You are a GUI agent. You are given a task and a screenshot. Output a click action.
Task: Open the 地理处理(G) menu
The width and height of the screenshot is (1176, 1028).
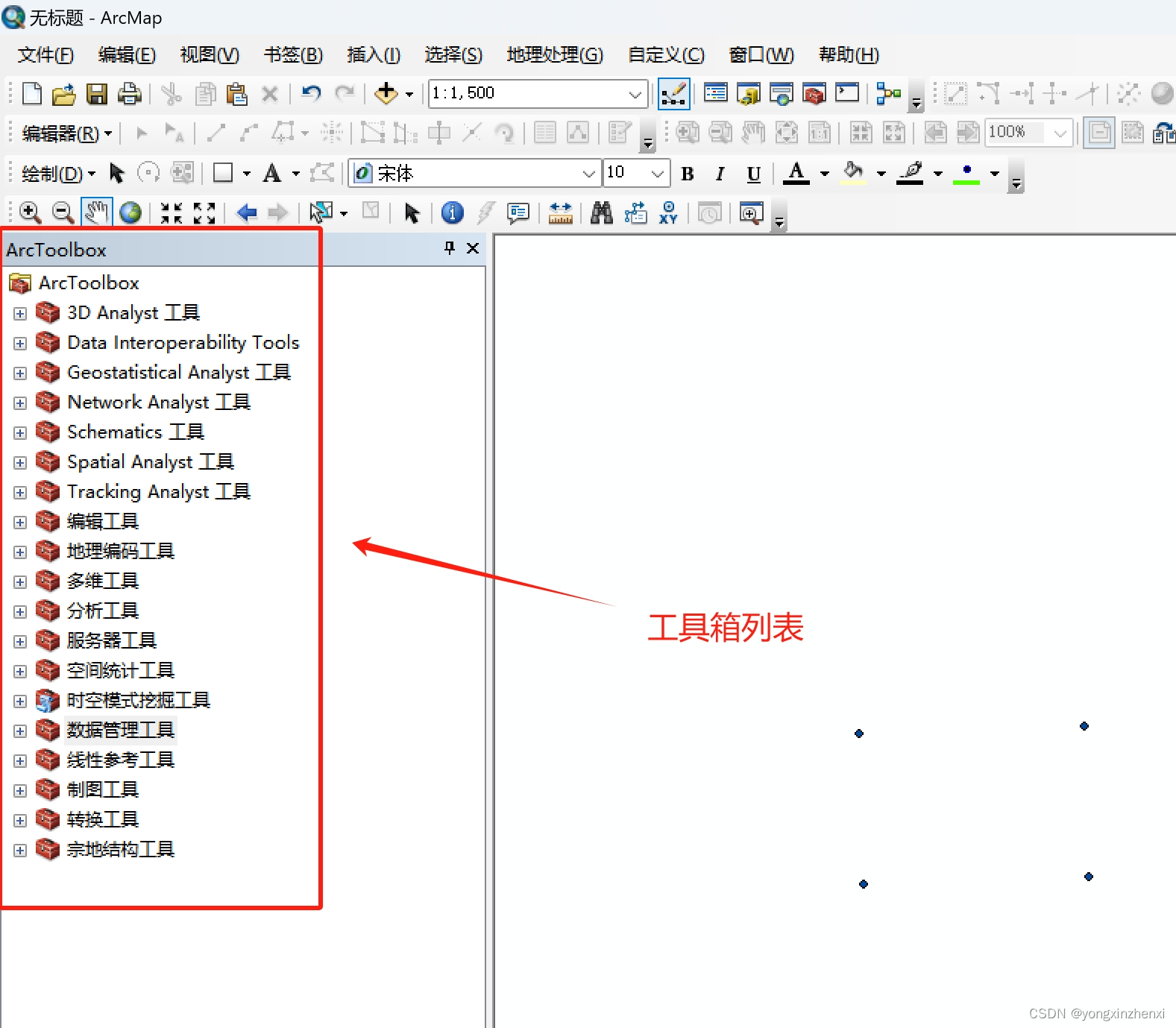555,54
